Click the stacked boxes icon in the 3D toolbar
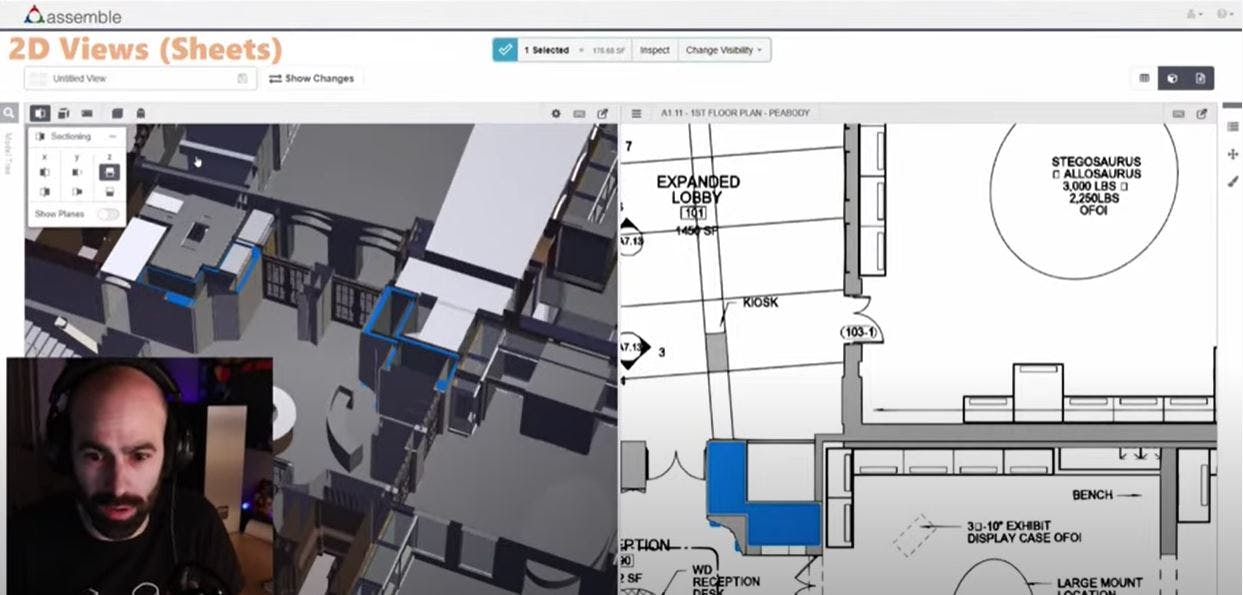The width and height of the screenshot is (1243, 595). tap(64, 113)
